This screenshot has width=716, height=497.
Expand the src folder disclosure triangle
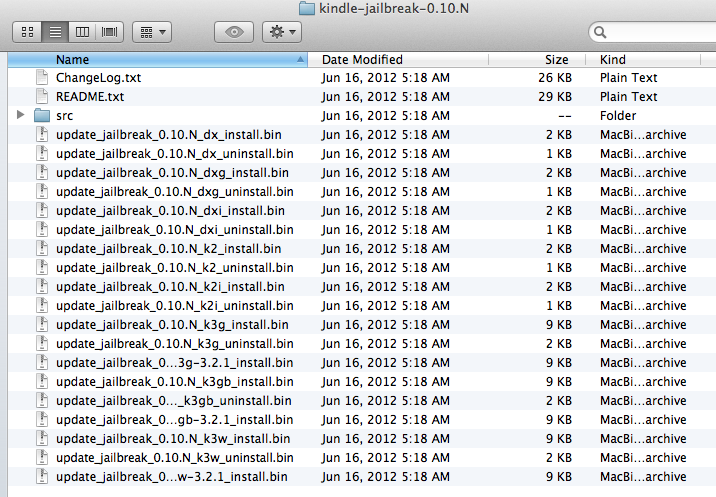20,115
